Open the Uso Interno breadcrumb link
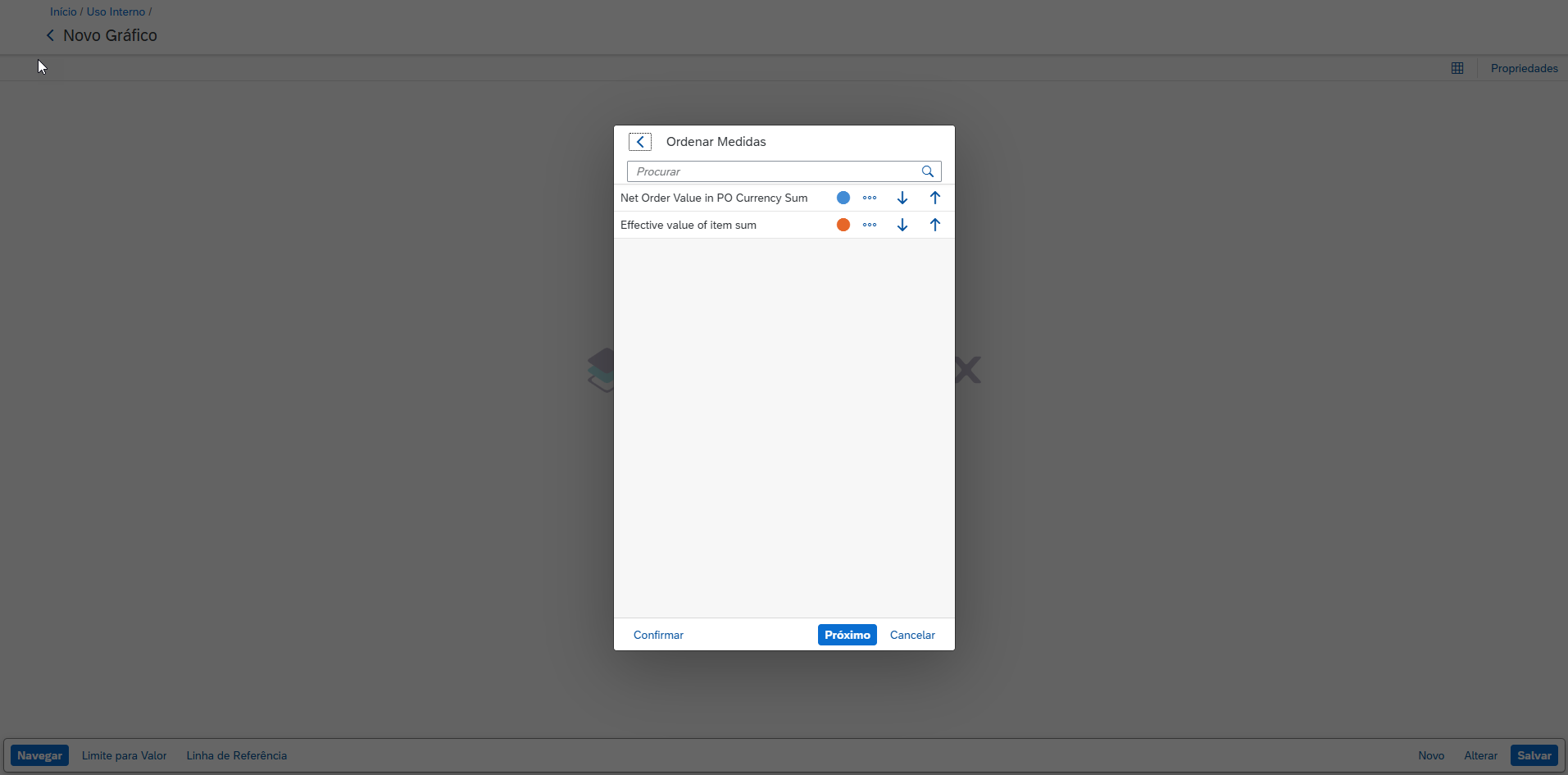The height and width of the screenshot is (775, 1568). (x=116, y=11)
